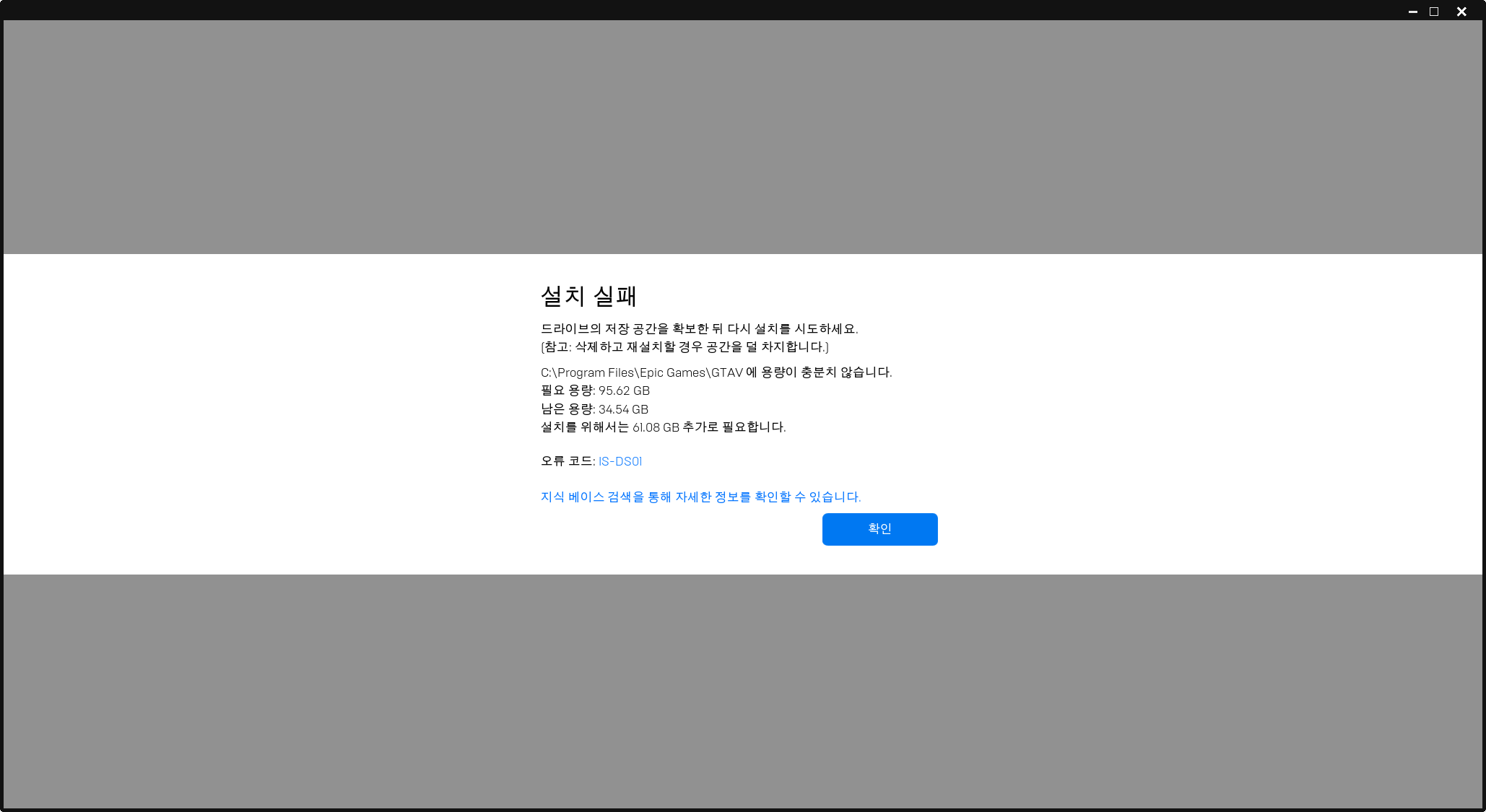Close the launcher window
This screenshot has height=812, width=1486.
1461,12
